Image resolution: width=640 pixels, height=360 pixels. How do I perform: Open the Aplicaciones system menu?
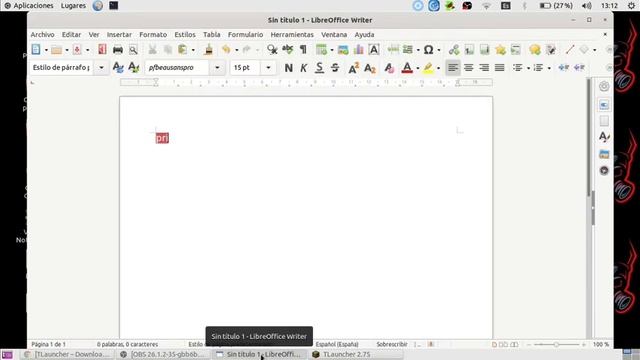coord(29,6)
